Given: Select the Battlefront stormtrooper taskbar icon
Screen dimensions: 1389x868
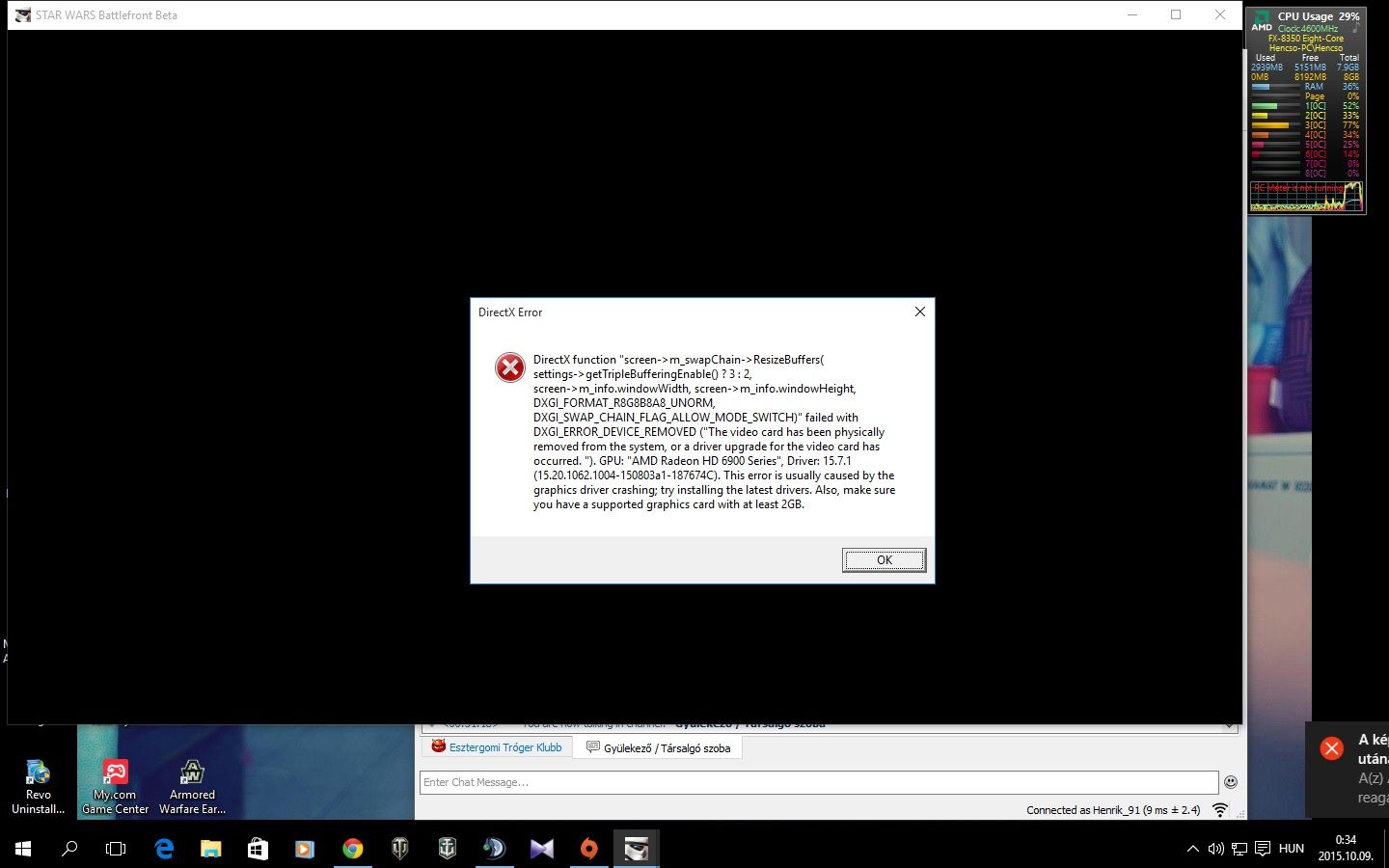Looking at the screenshot, I should point(636,849).
